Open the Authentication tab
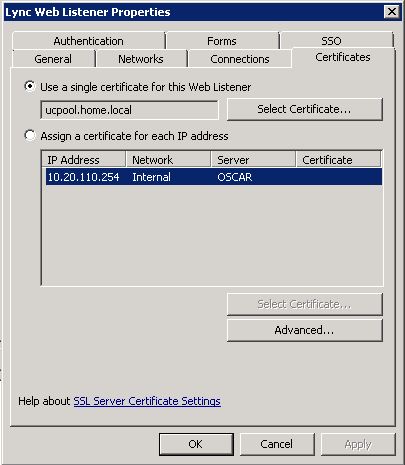405x465 pixels. pyautogui.click(x=88, y=41)
